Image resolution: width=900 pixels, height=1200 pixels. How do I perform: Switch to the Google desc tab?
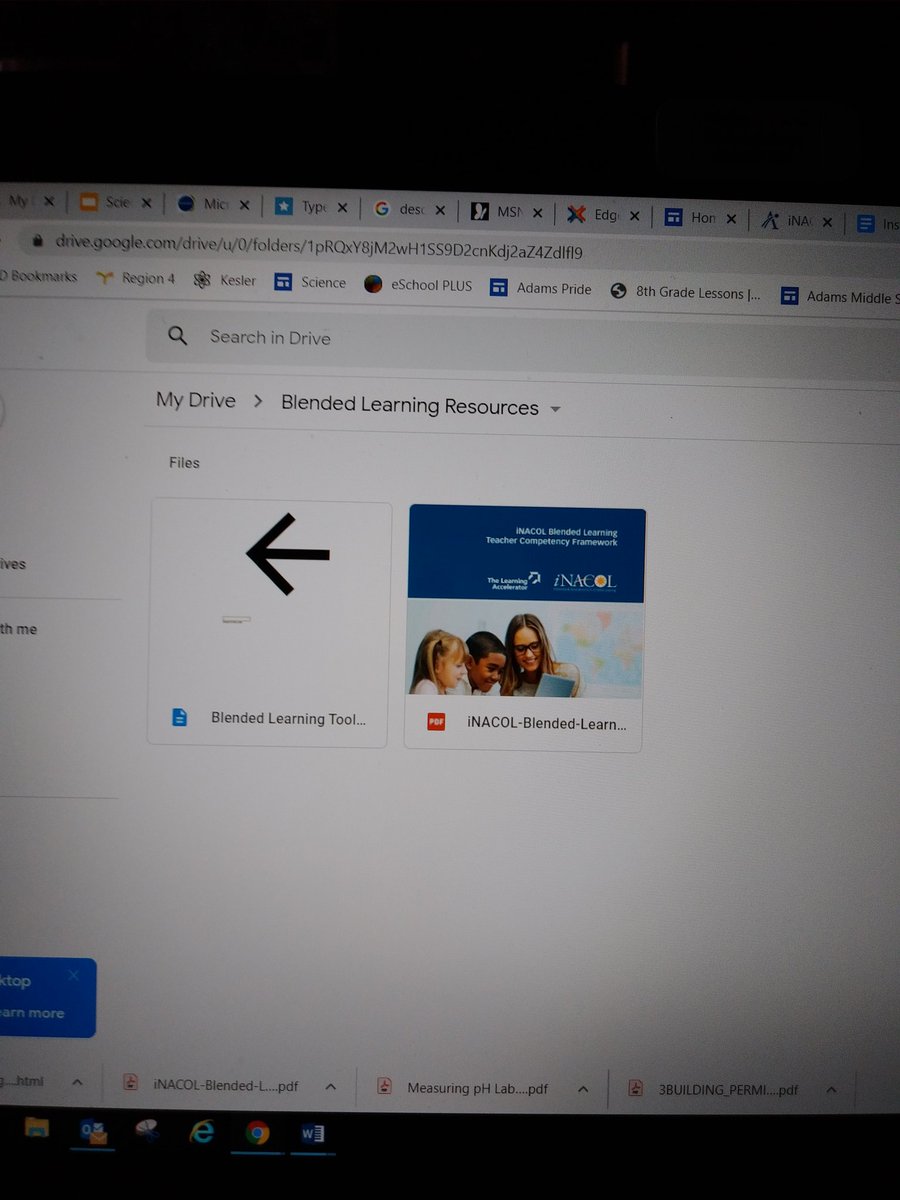coord(398,210)
